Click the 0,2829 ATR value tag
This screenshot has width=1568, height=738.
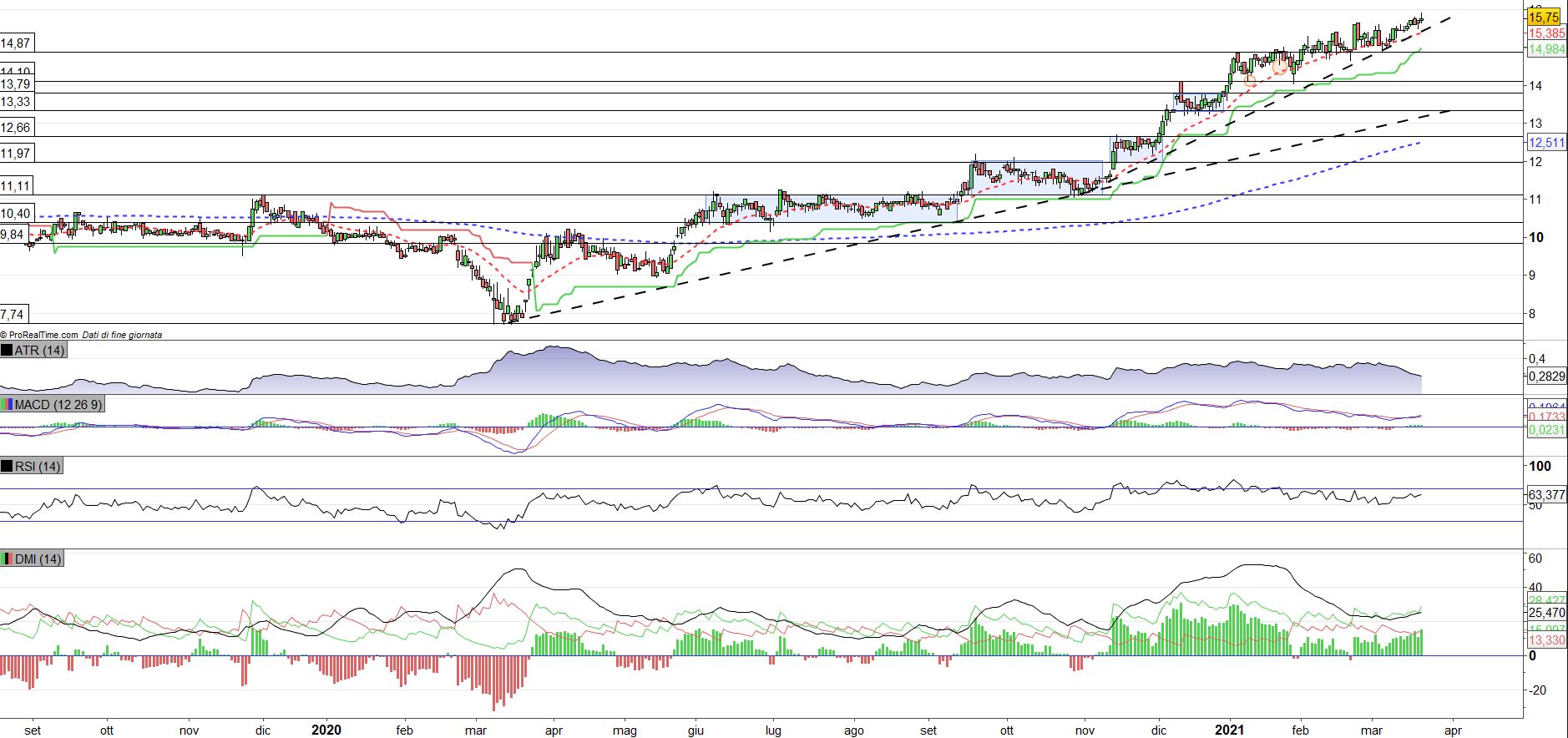1545,377
